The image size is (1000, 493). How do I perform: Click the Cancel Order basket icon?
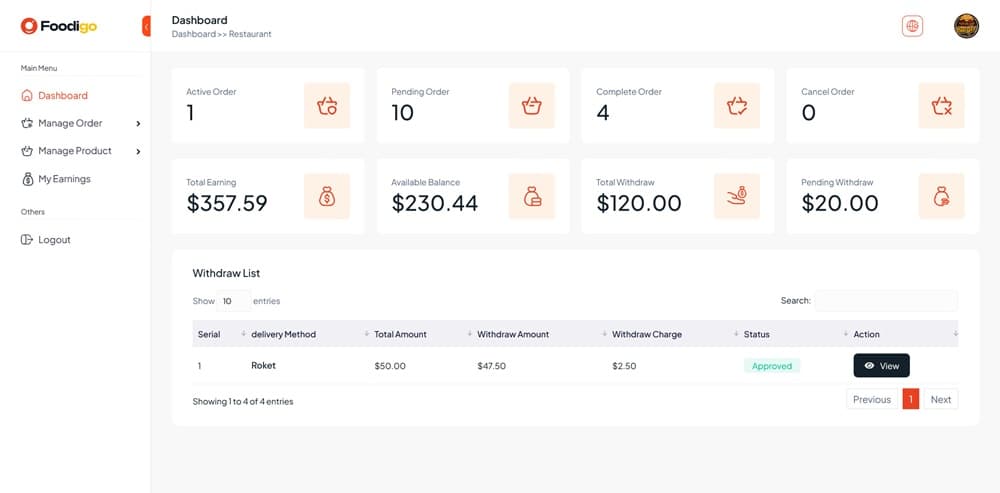(x=941, y=105)
